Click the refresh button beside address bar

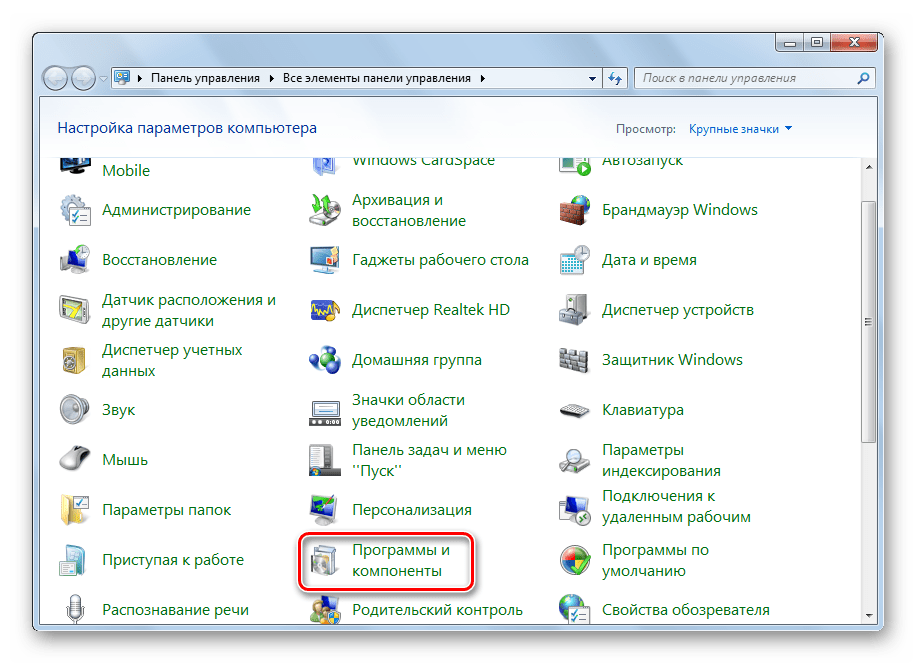pos(616,78)
